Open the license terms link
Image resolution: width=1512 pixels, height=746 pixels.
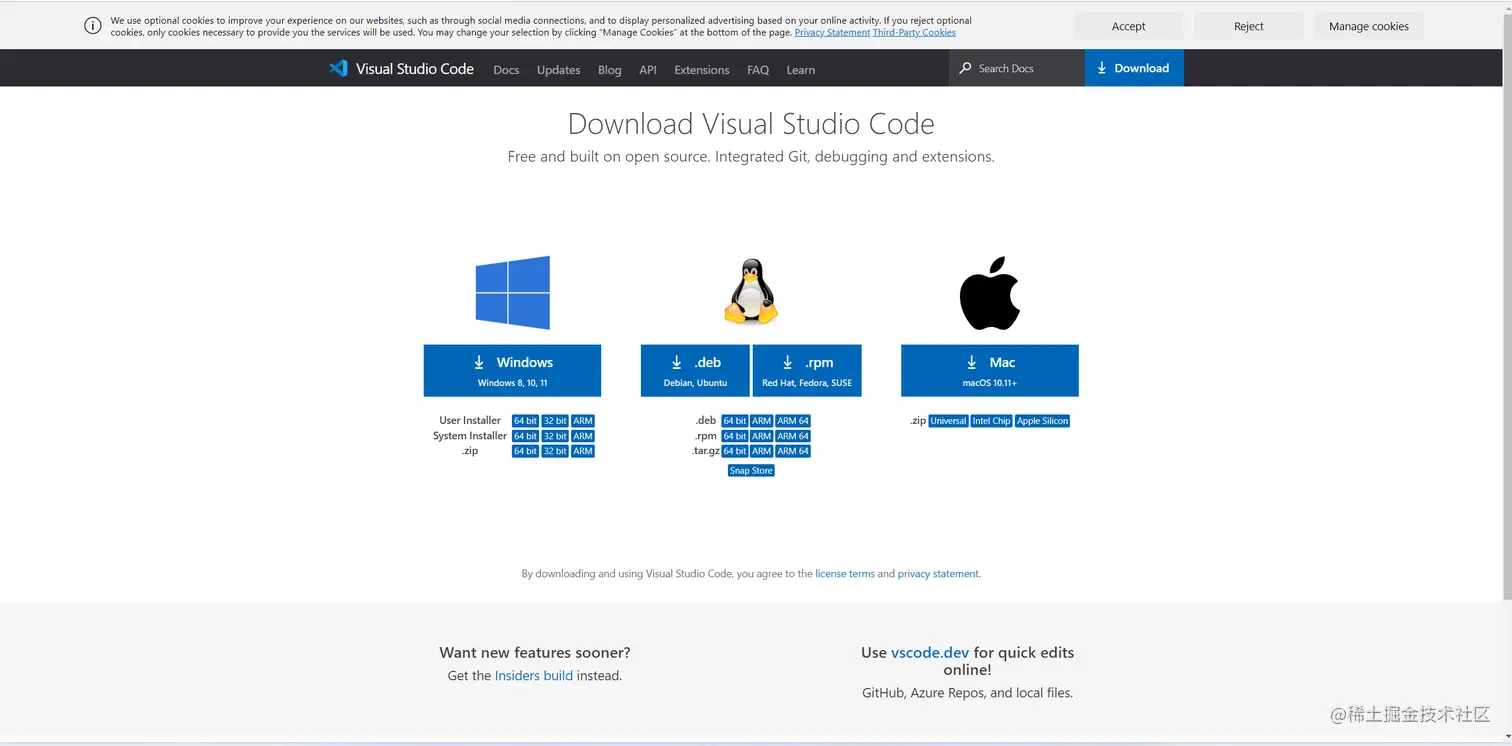845,574
